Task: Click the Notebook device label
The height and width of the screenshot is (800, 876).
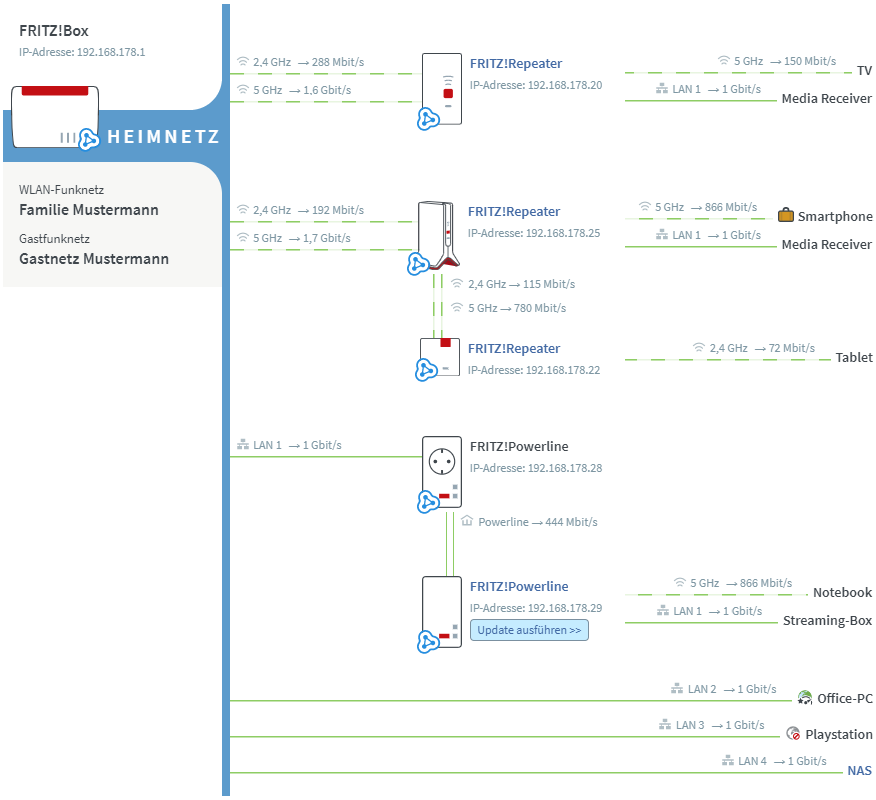Action: click(x=842, y=593)
